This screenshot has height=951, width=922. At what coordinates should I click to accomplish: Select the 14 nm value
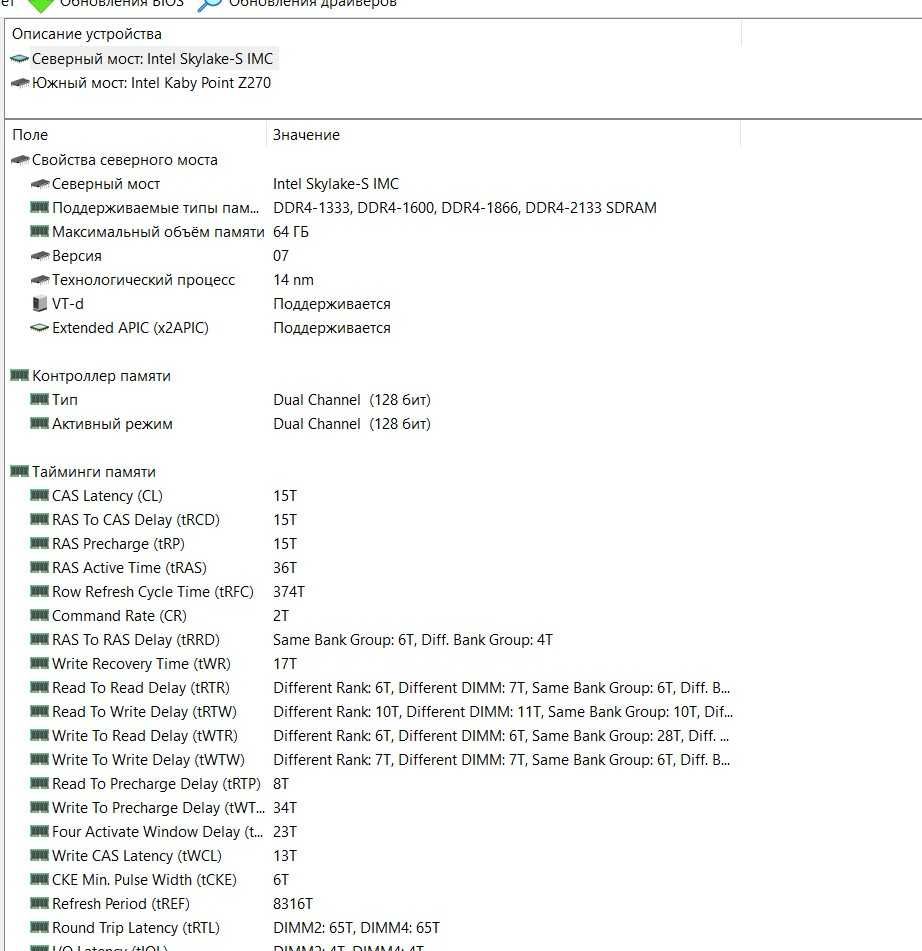[293, 280]
